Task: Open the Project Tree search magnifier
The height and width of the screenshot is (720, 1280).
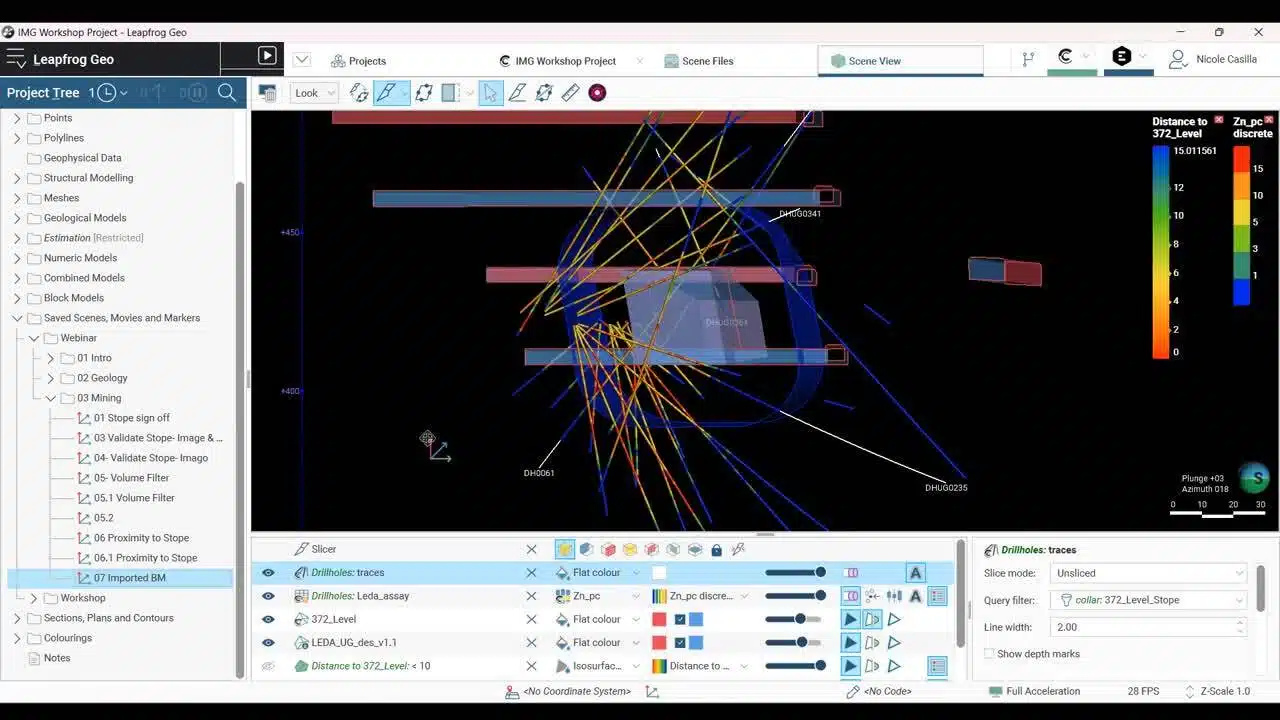Action: (227, 93)
